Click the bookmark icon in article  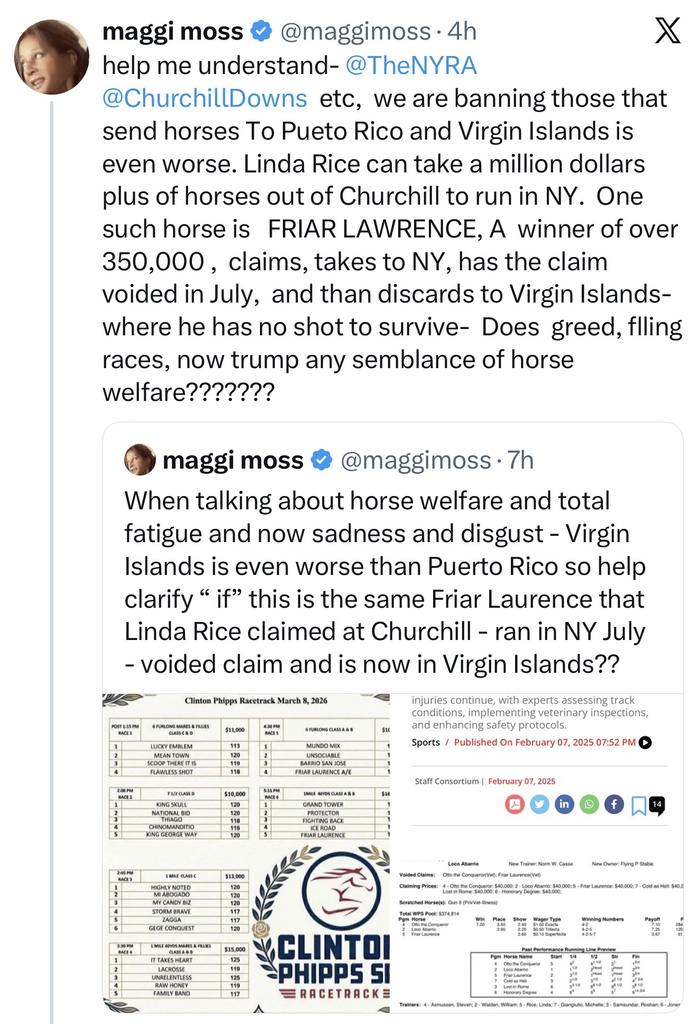pos(637,805)
